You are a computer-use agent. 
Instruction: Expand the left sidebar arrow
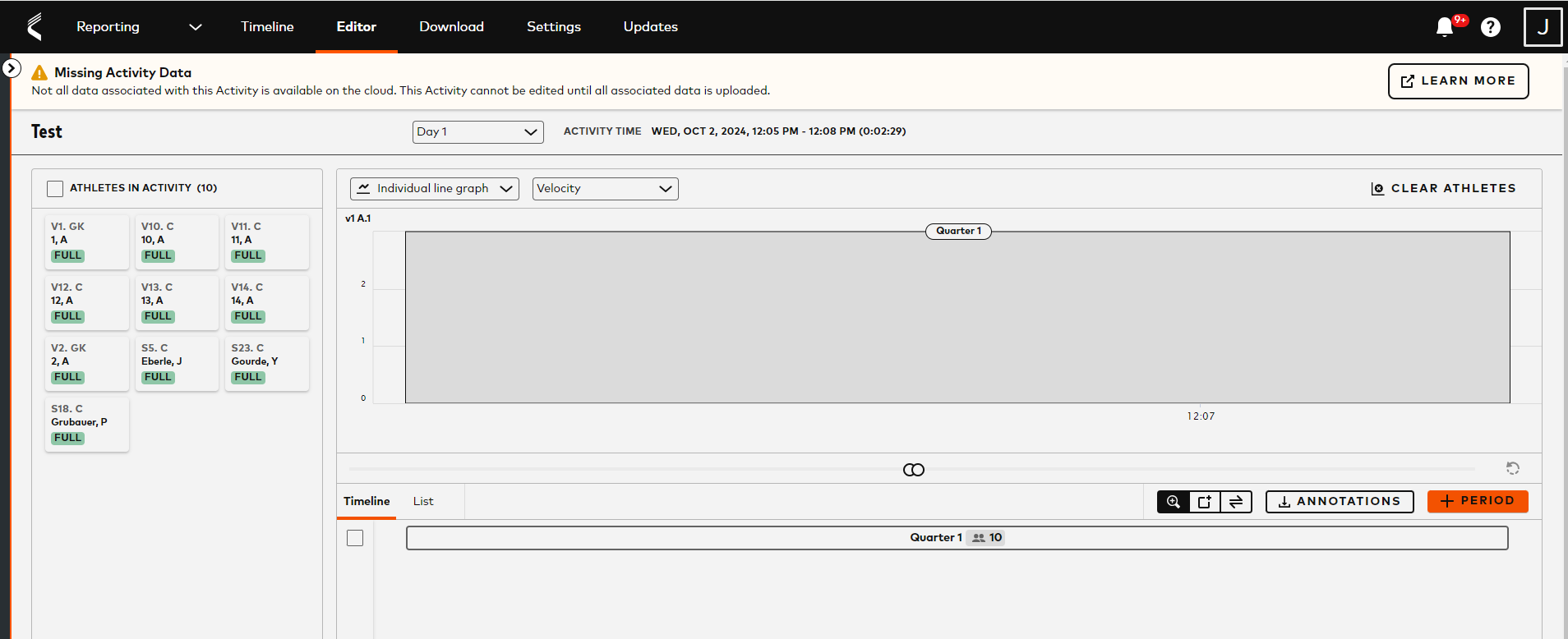(12, 68)
